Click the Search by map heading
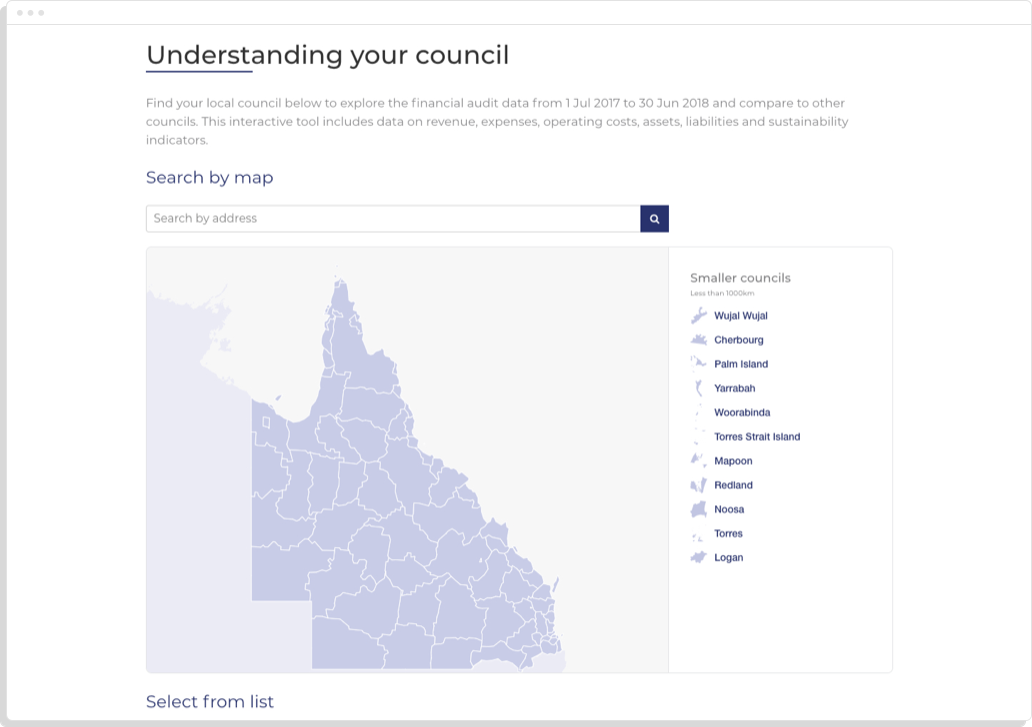The image size is (1032, 727). point(209,177)
